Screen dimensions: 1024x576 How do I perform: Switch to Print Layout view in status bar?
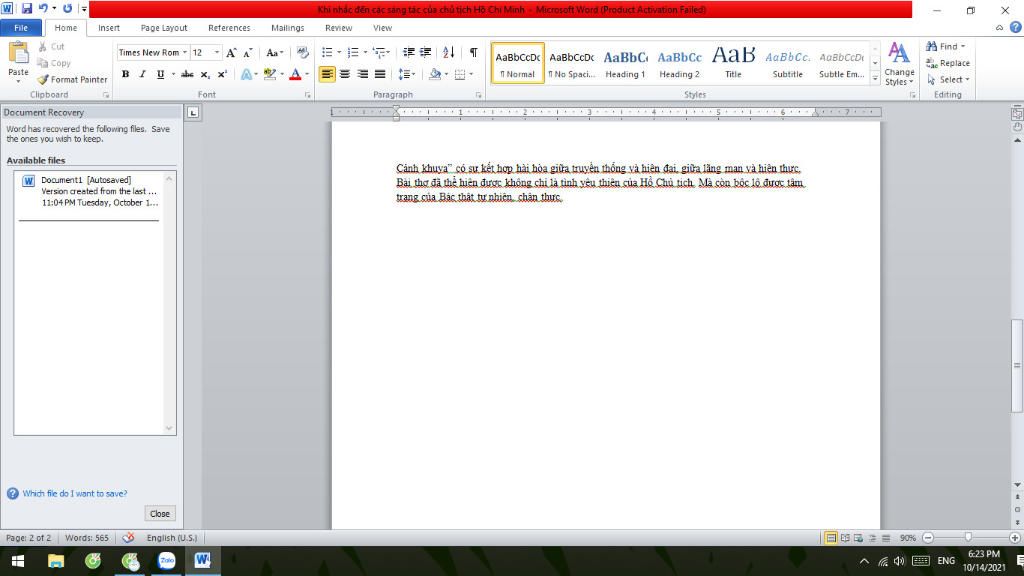click(x=831, y=537)
